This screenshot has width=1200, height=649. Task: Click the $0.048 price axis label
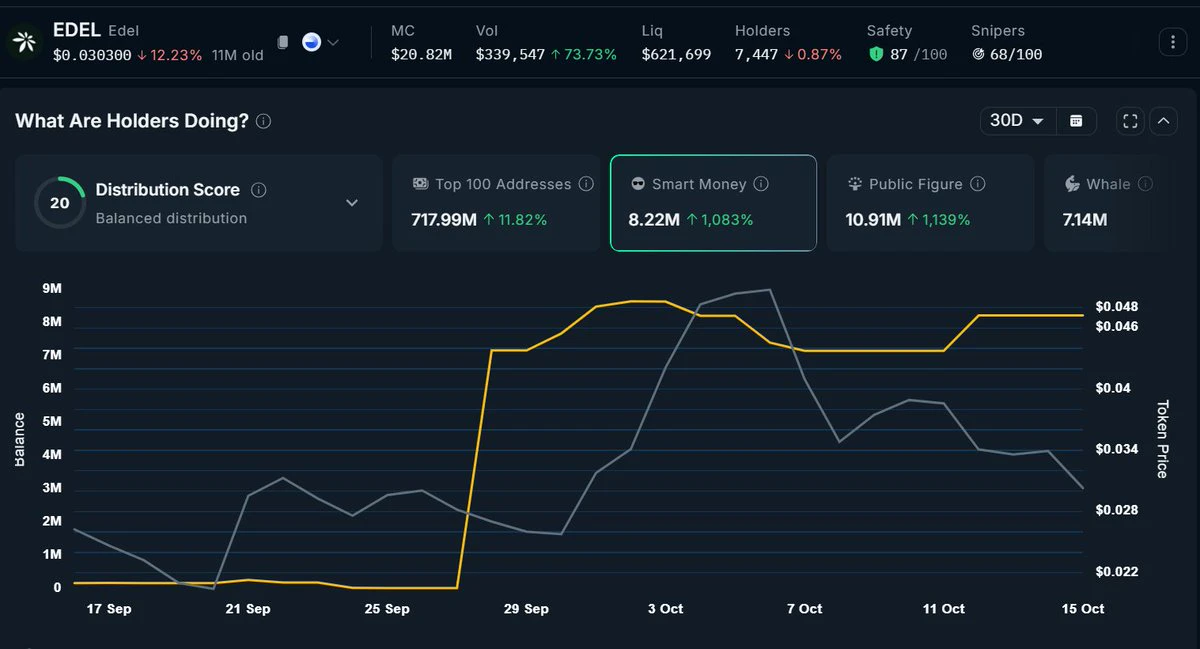(x=1116, y=306)
